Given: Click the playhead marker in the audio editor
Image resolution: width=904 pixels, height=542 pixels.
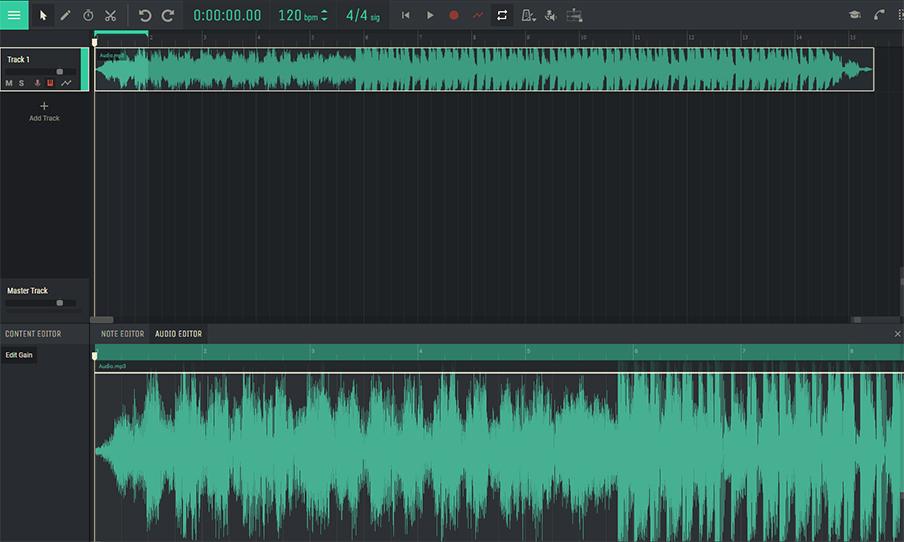Looking at the screenshot, I should [95, 356].
